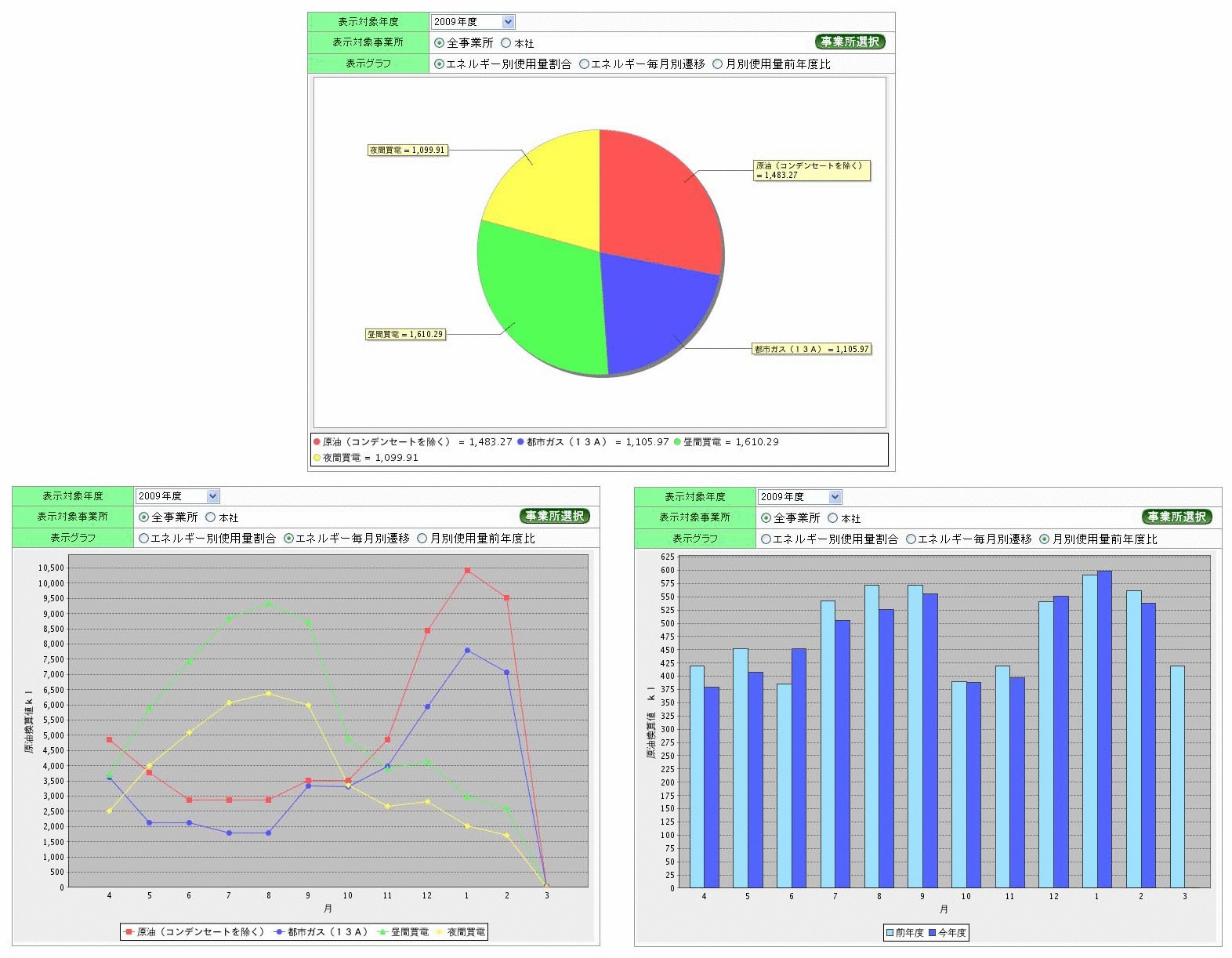Select 全事業所 radio in the pie chart panel
The width and height of the screenshot is (1232, 958).
point(440,43)
